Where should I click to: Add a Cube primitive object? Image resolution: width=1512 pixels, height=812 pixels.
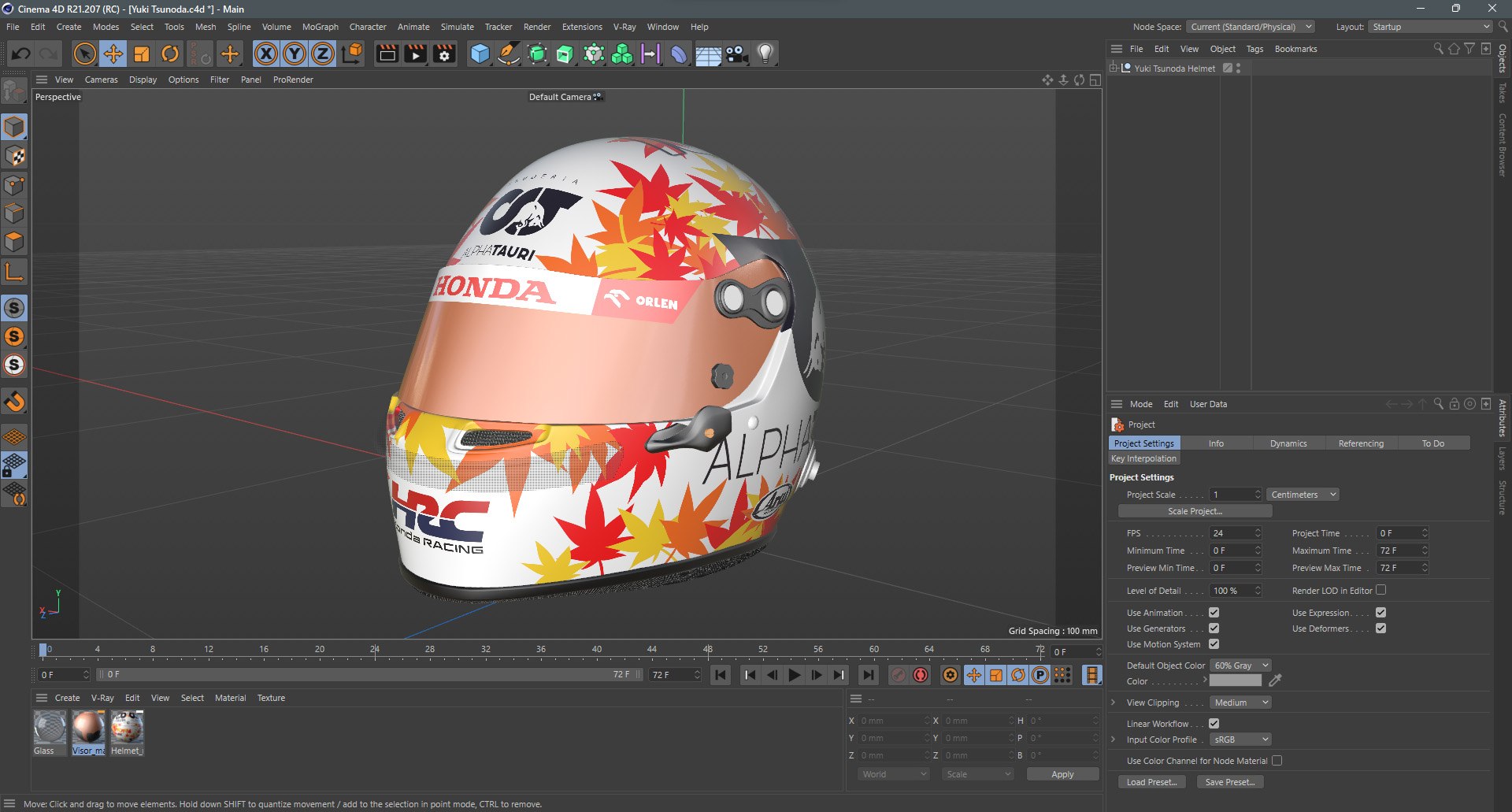[x=480, y=54]
